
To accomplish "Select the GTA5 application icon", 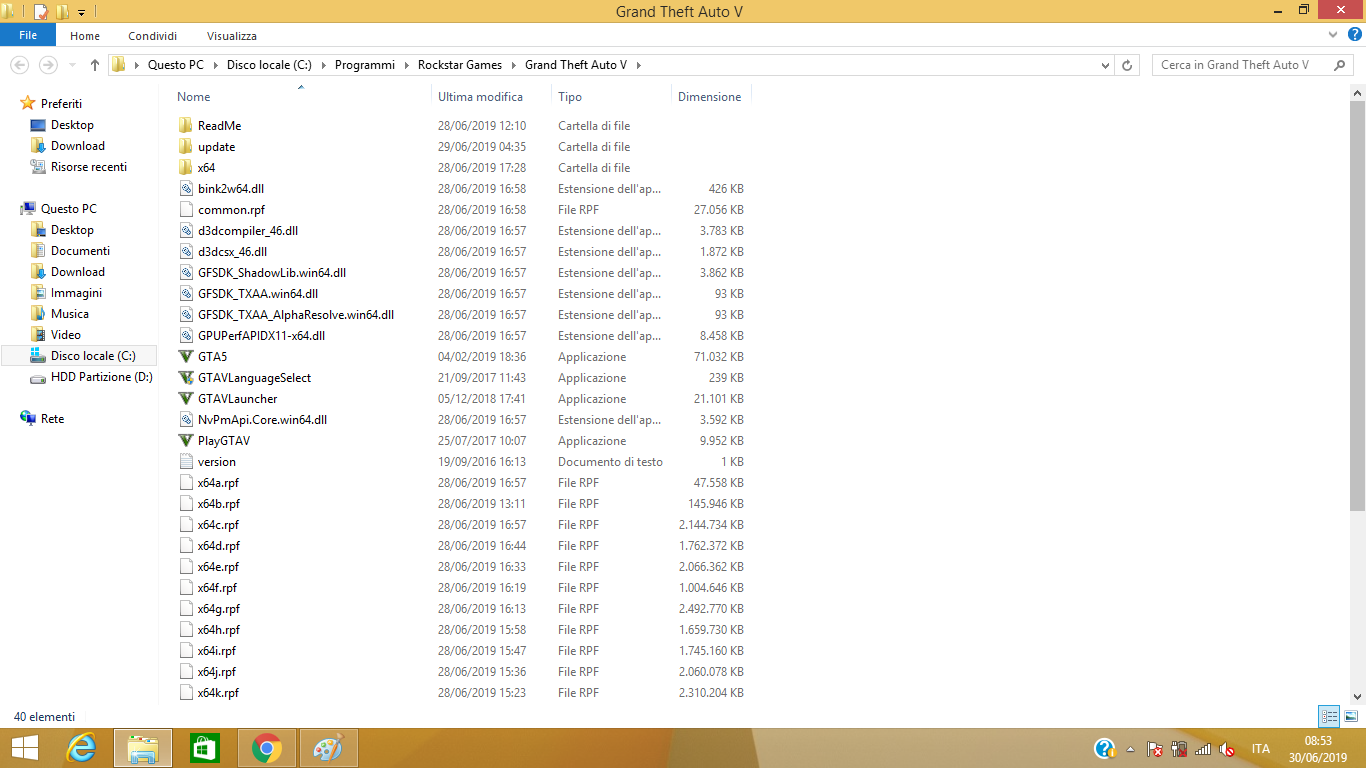I will coord(185,357).
